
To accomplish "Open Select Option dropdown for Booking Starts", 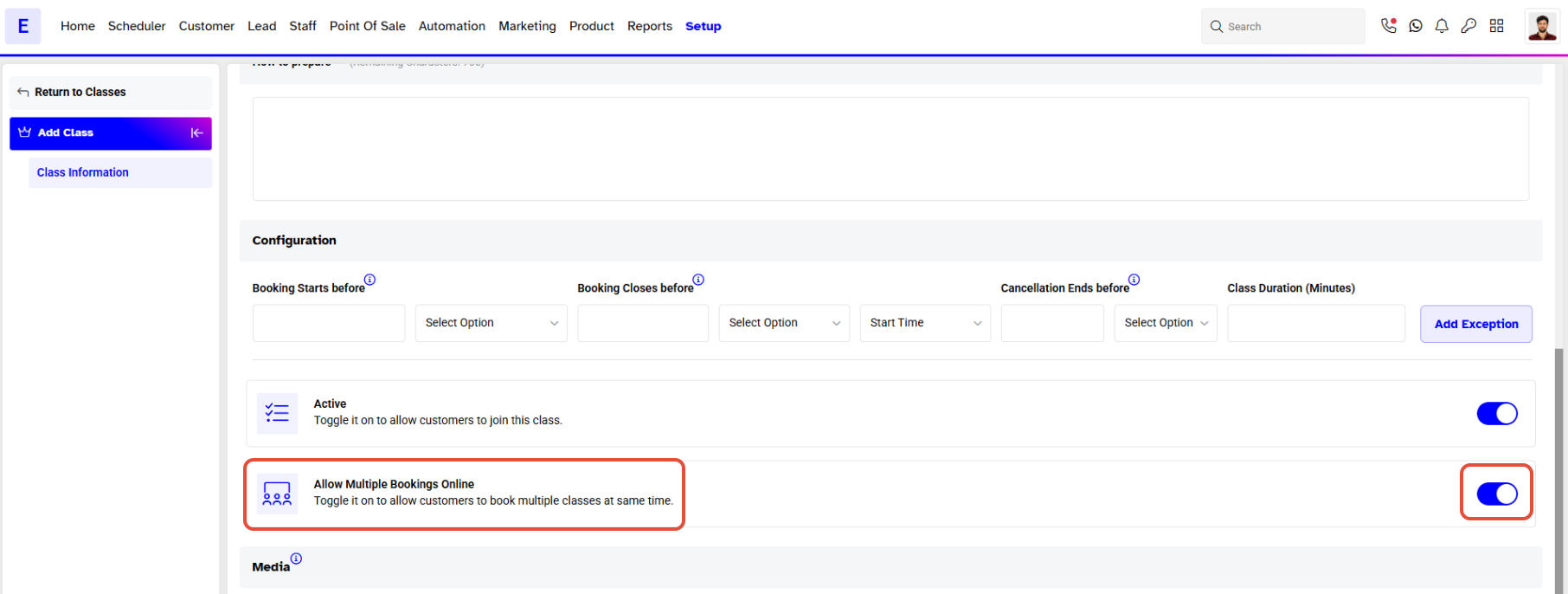I will tap(492, 323).
